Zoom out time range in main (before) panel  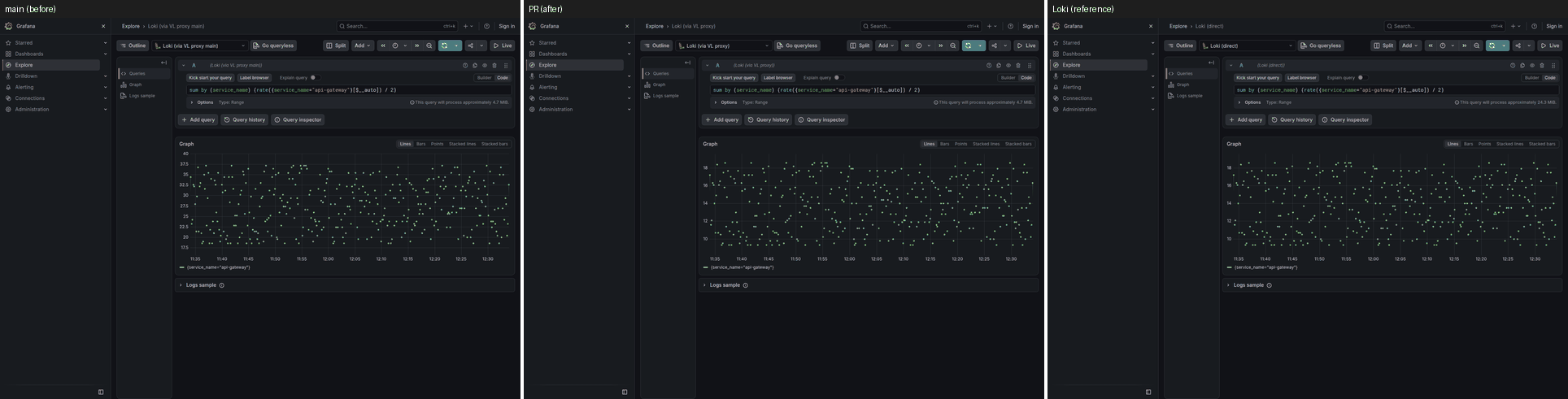429,46
